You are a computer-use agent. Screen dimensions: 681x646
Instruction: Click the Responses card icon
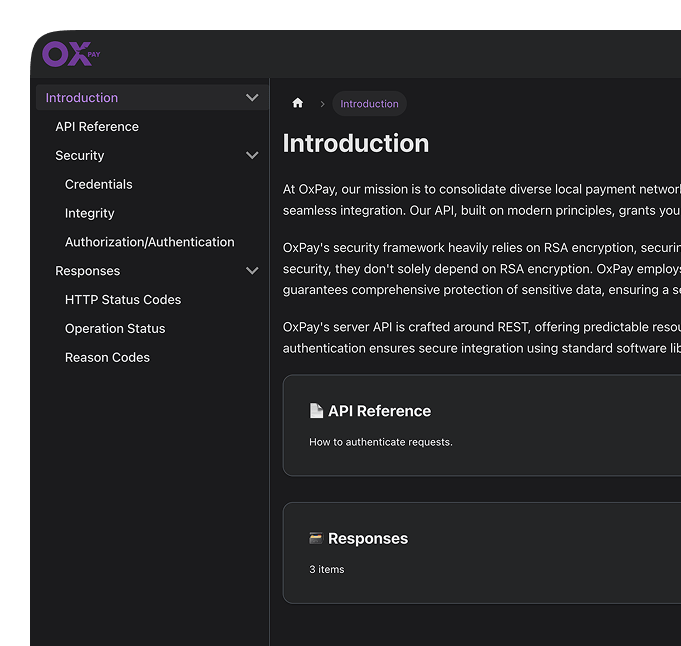pyautogui.click(x=316, y=538)
